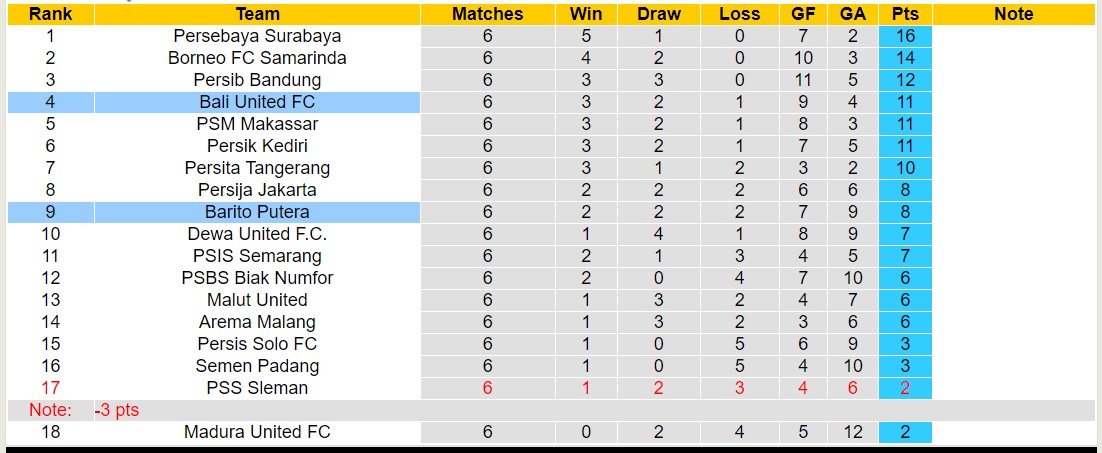
Task: Click the Draw column header
Action: coord(658,14)
